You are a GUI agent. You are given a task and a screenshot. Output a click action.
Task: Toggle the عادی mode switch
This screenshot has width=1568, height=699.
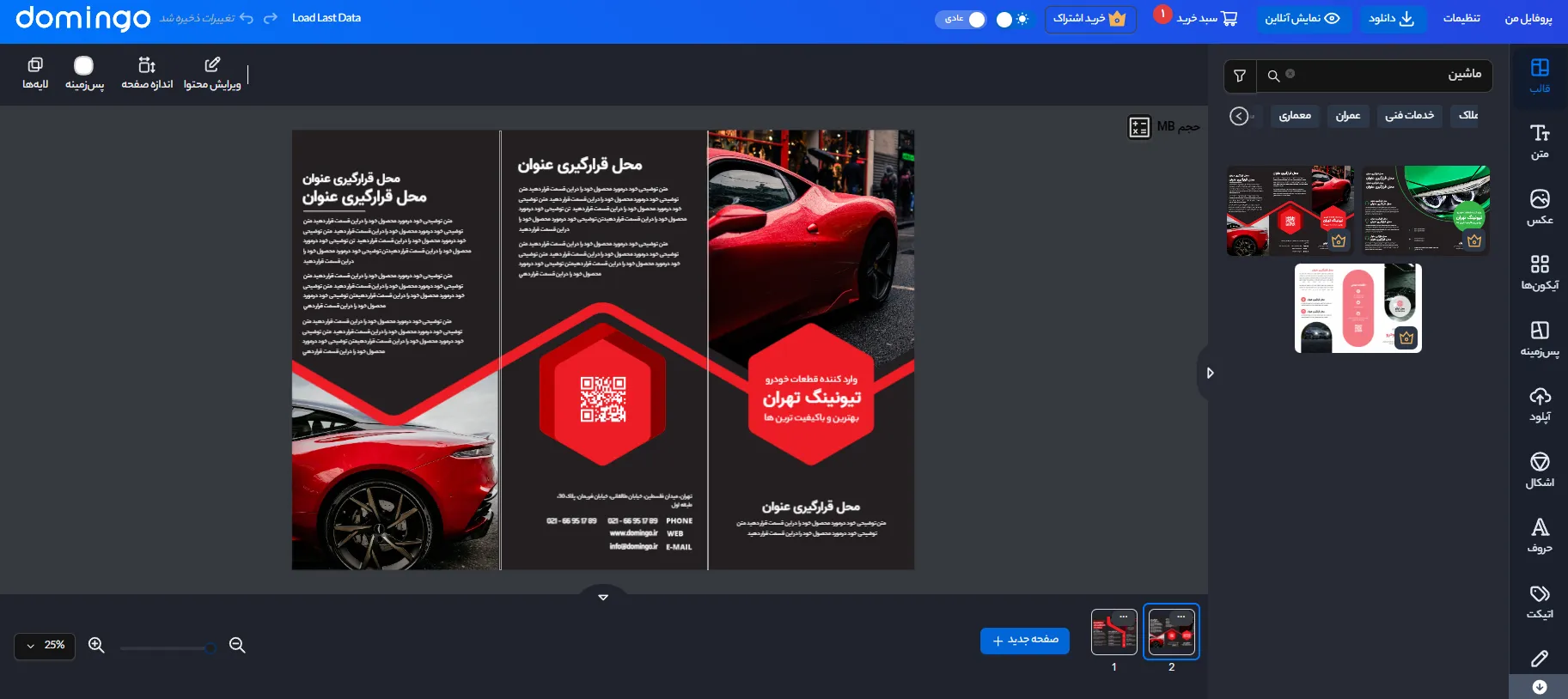click(x=960, y=19)
